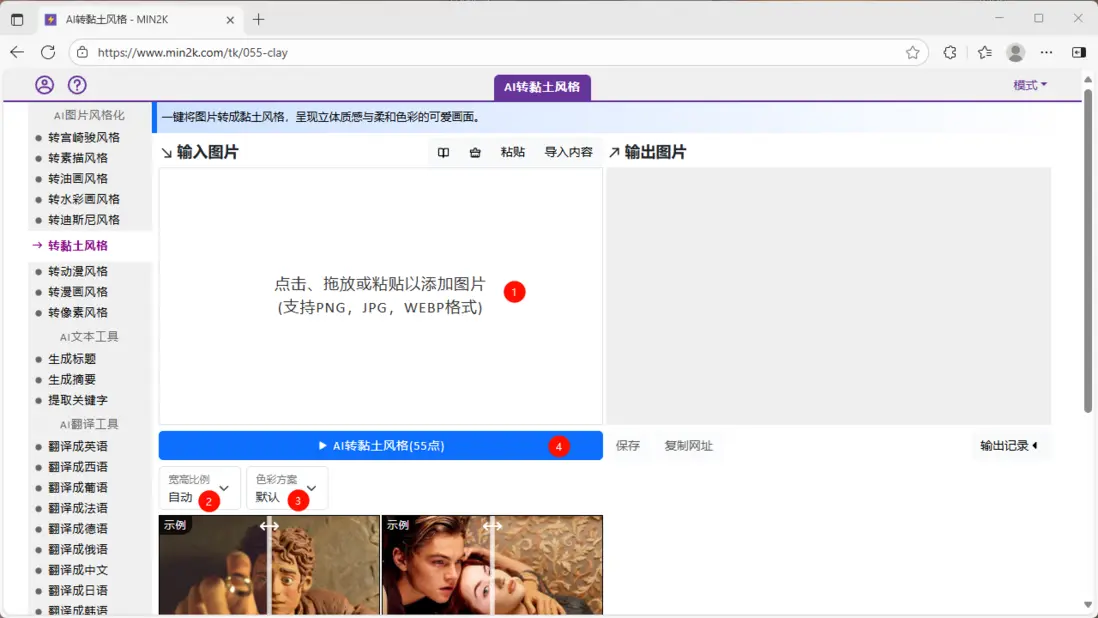
Task: Go back with browser back arrow
Action: click(x=18, y=52)
